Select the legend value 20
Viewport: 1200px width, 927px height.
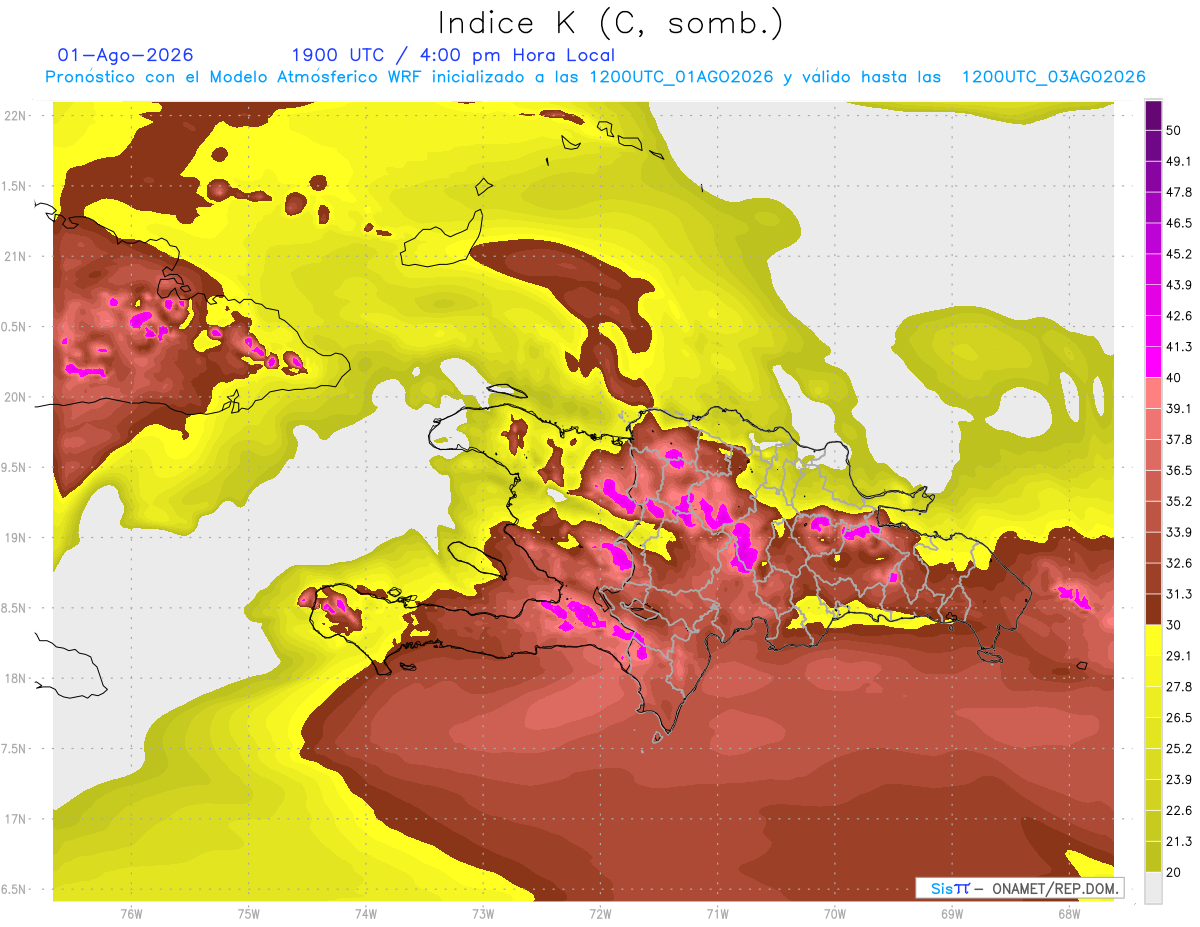1174,872
